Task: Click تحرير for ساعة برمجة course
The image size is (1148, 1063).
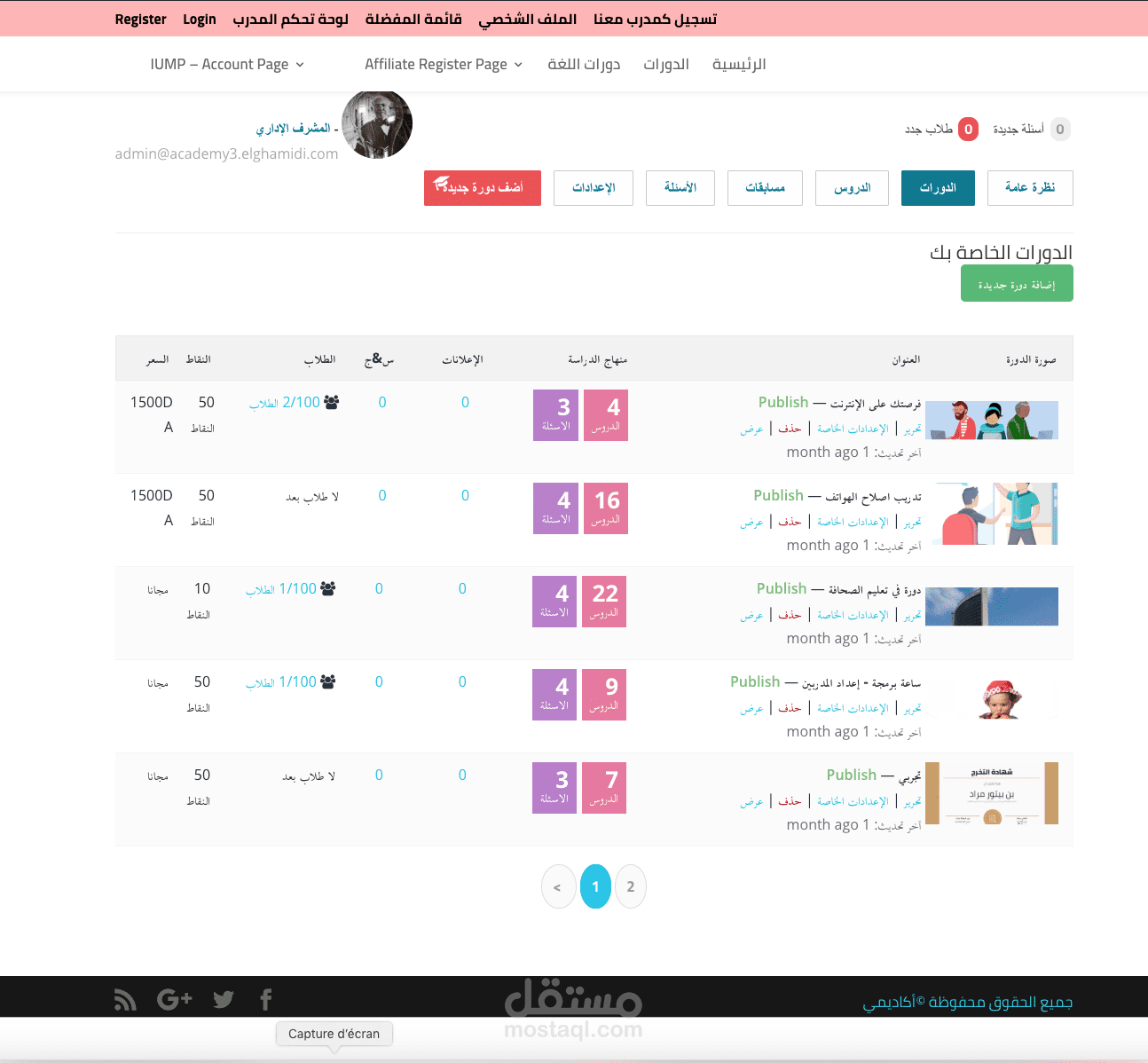Action: pos(913,708)
